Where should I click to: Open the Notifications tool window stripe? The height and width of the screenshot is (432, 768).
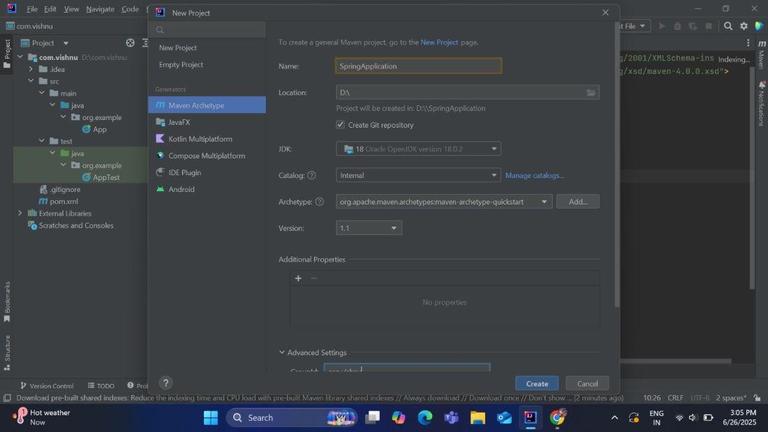[762, 104]
